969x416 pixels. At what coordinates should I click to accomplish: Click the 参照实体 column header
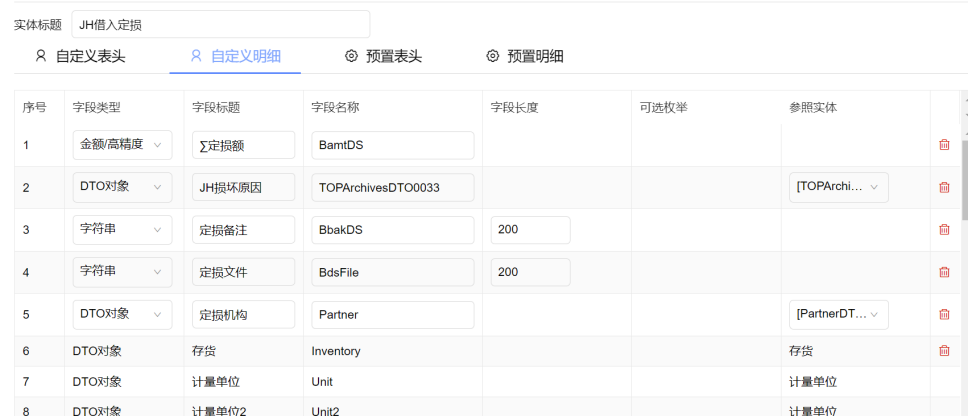(x=813, y=108)
